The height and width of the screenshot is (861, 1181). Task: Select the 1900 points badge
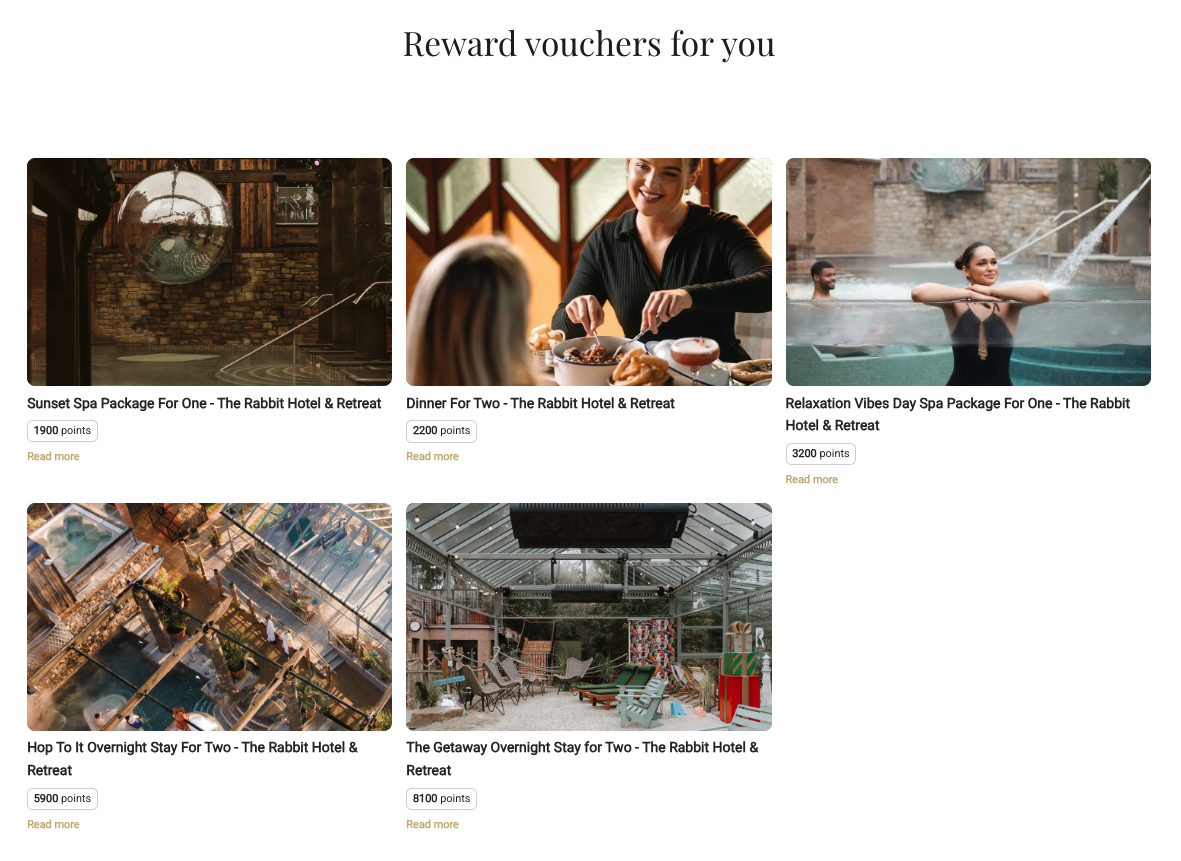(x=63, y=431)
